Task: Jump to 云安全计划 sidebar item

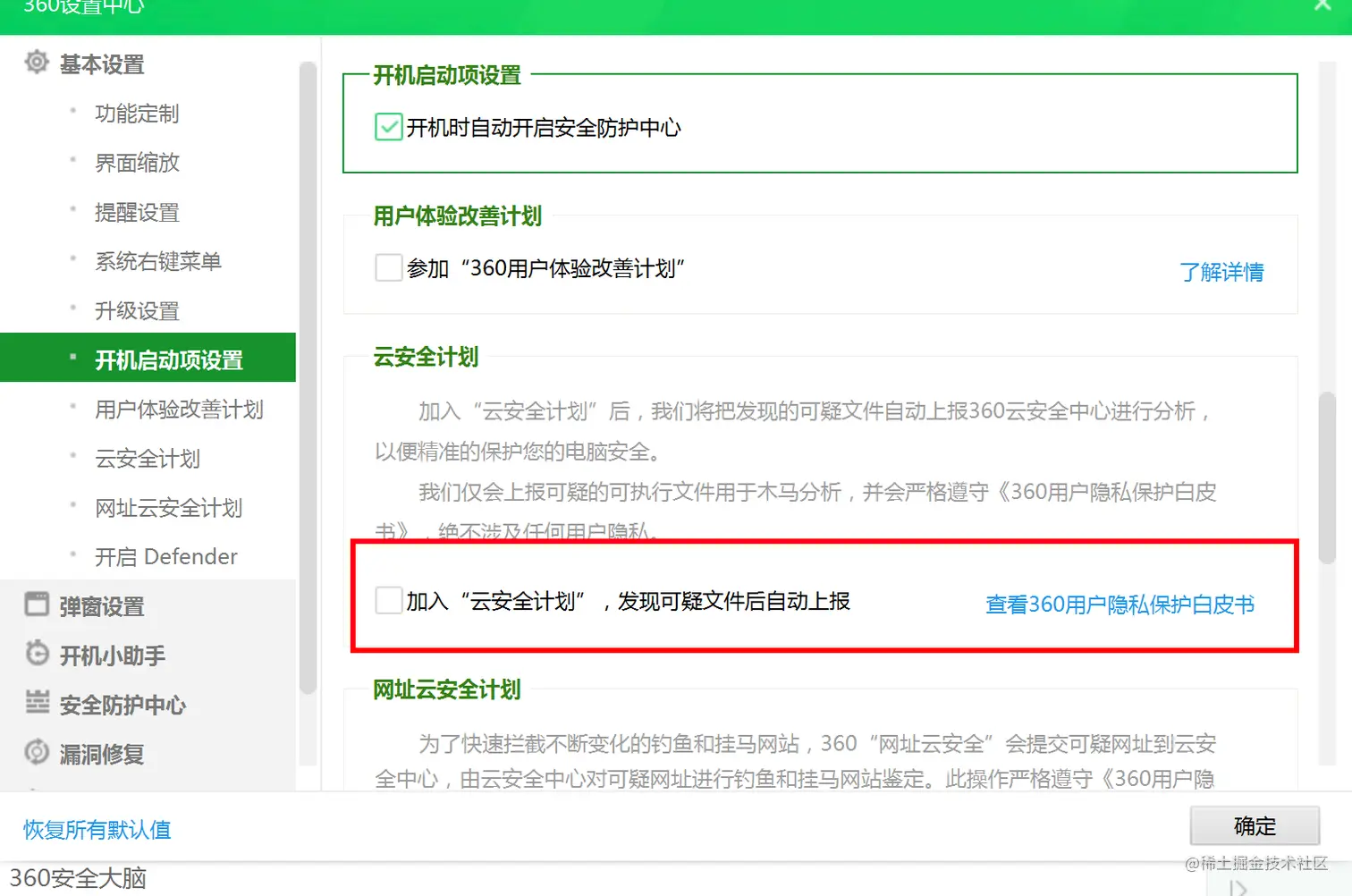Action: coord(148,458)
